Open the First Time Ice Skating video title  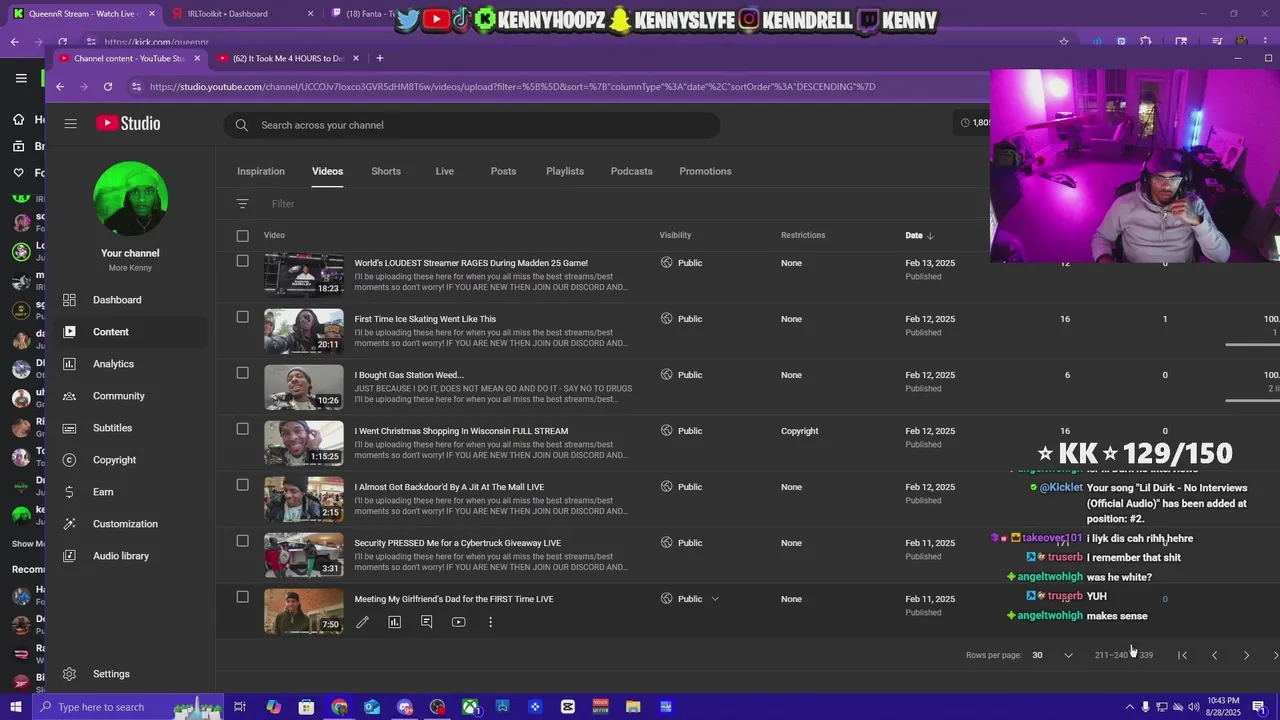(x=425, y=319)
